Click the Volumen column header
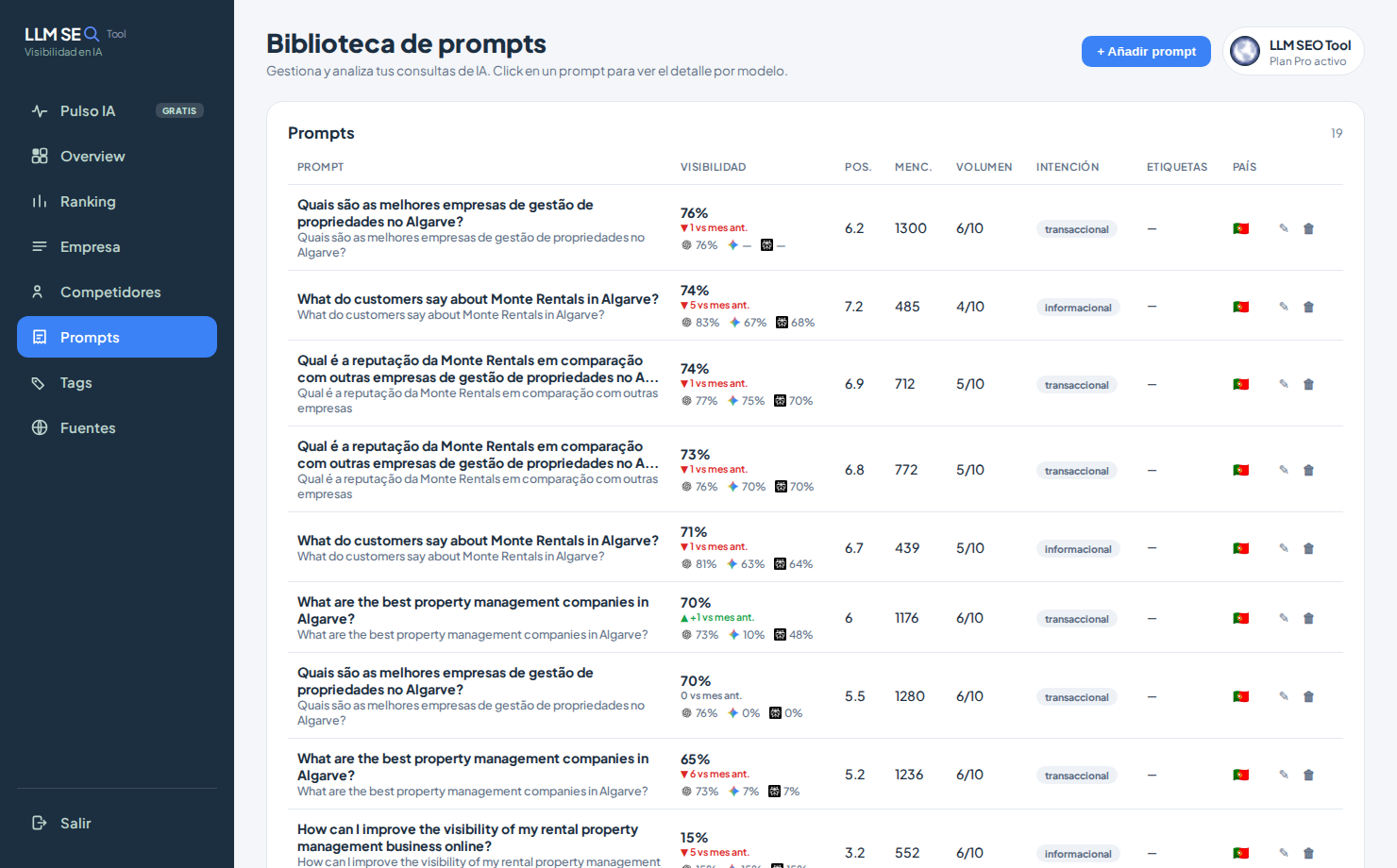1397x868 pixels. coord(984,167)
